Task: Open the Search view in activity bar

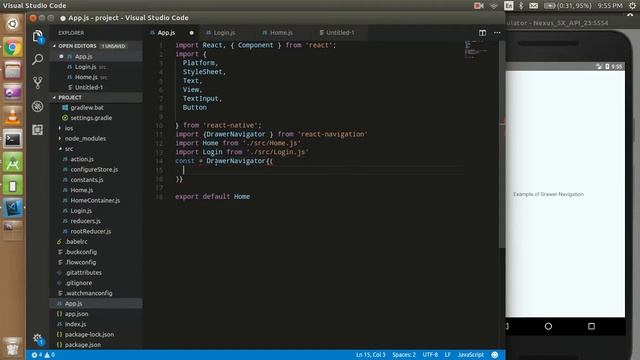Action: (x=38, y=60)
